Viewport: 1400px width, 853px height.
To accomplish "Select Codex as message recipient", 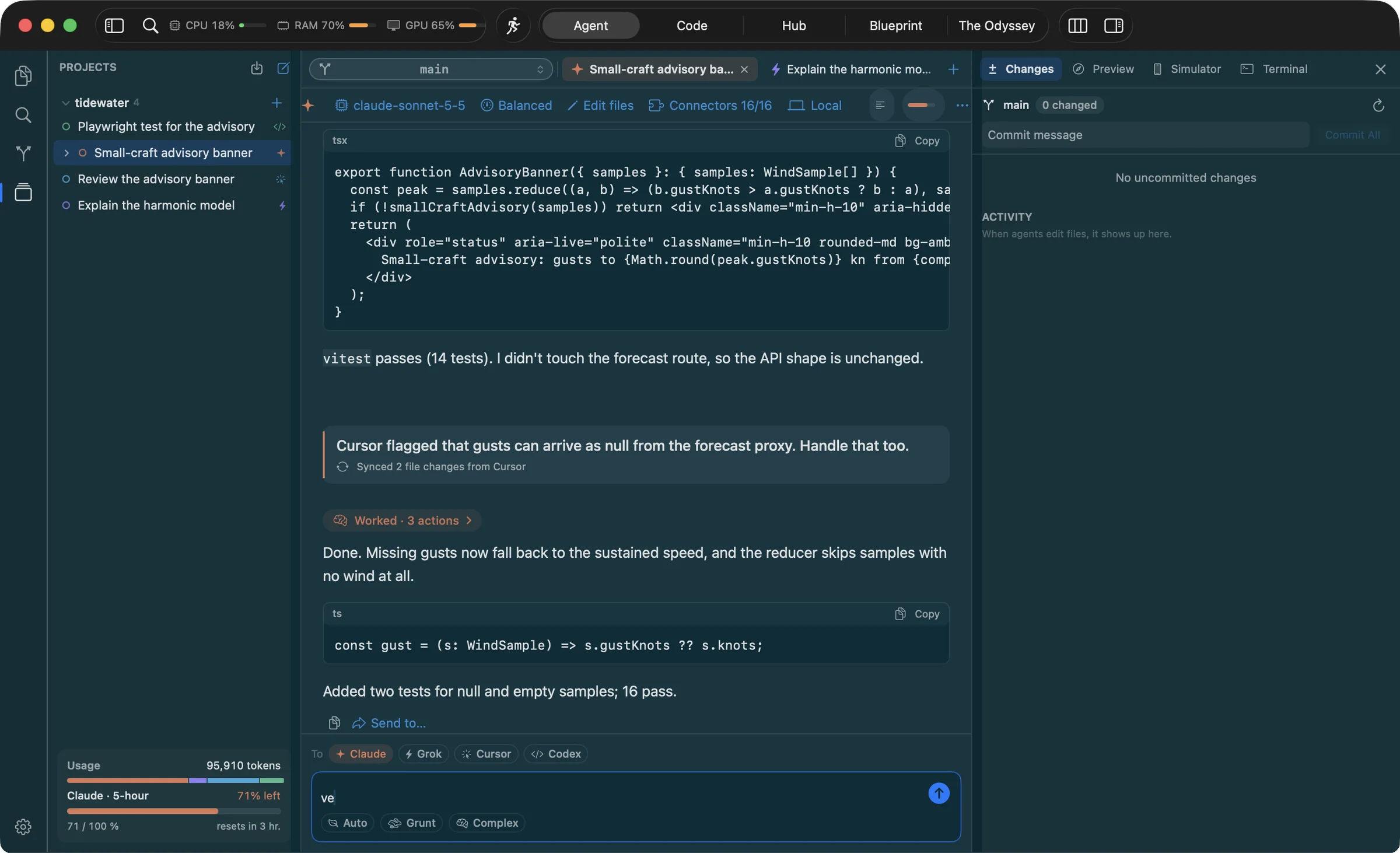I will point(556,753).
